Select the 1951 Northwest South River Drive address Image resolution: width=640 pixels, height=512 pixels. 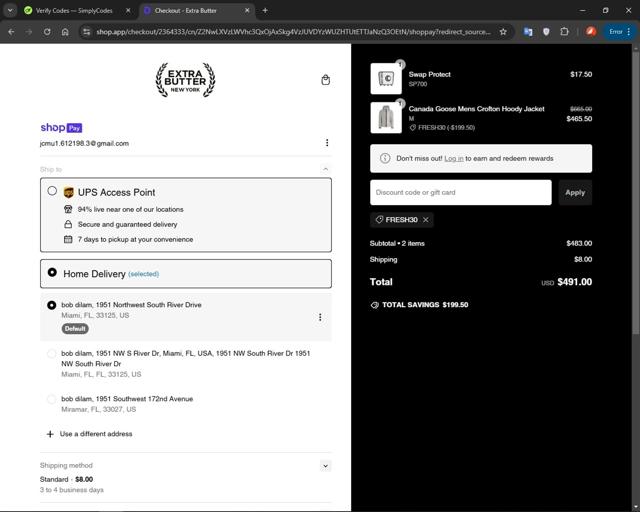coord(51,305)
